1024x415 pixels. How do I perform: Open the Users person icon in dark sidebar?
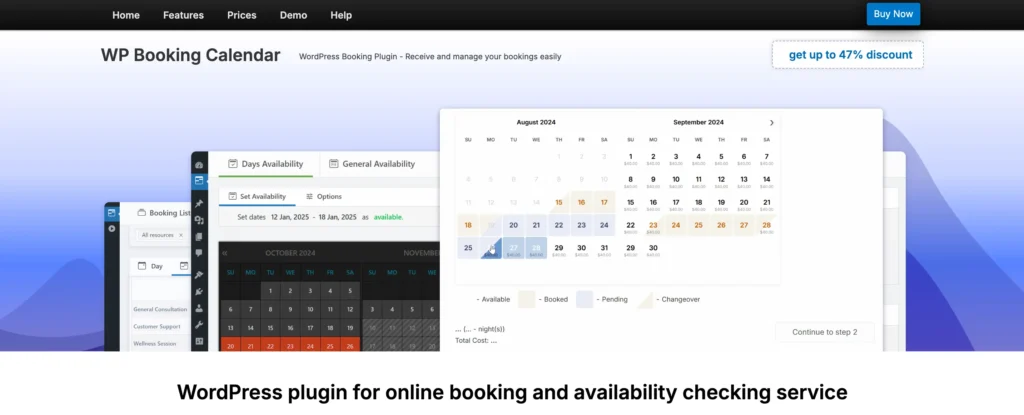click(199, 308)
